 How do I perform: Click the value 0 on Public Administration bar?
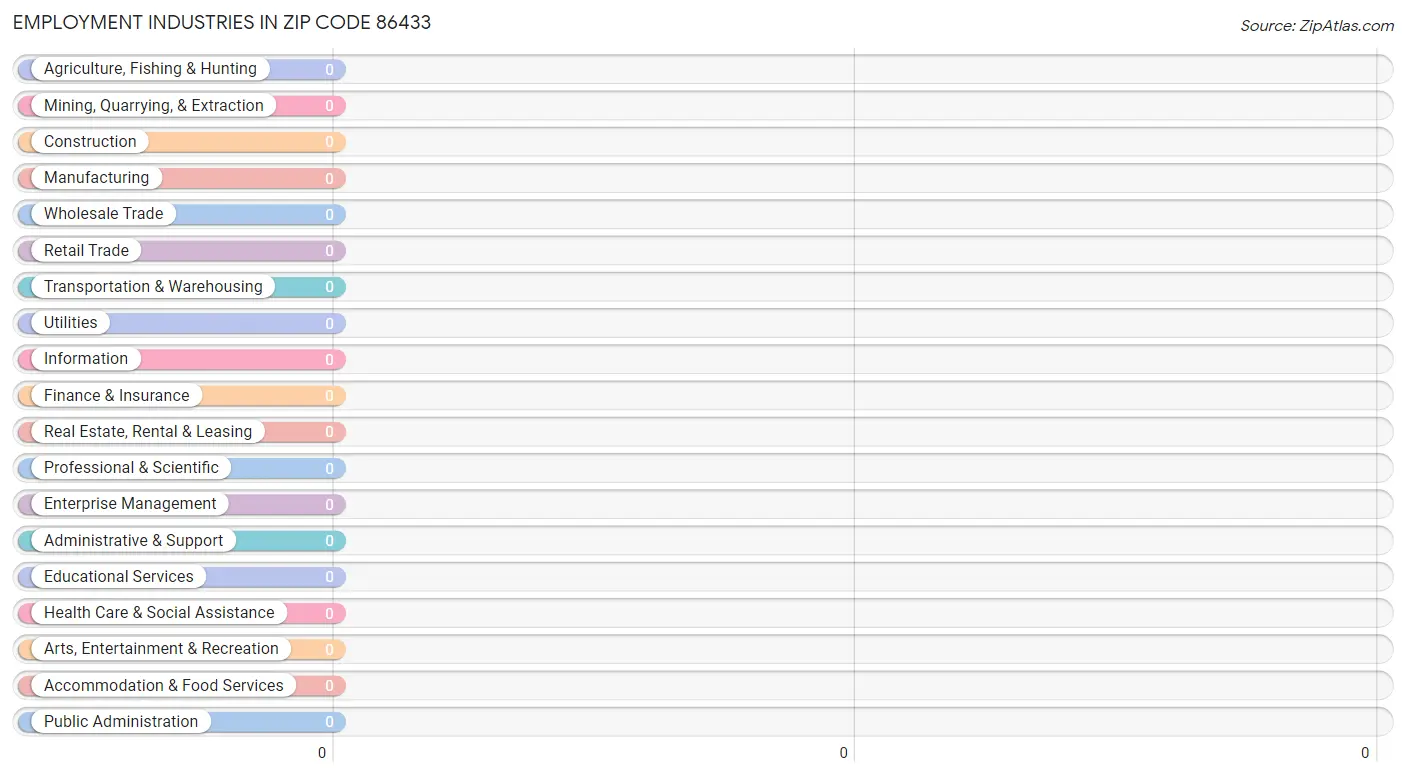[x=329, y=722]
